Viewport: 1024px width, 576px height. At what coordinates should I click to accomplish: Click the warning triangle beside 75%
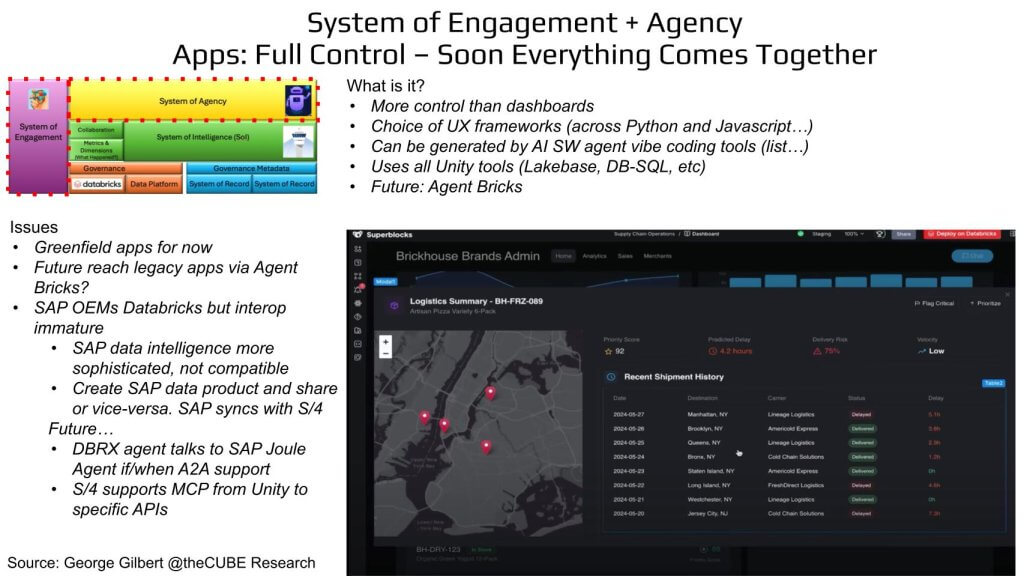(817, 351)
